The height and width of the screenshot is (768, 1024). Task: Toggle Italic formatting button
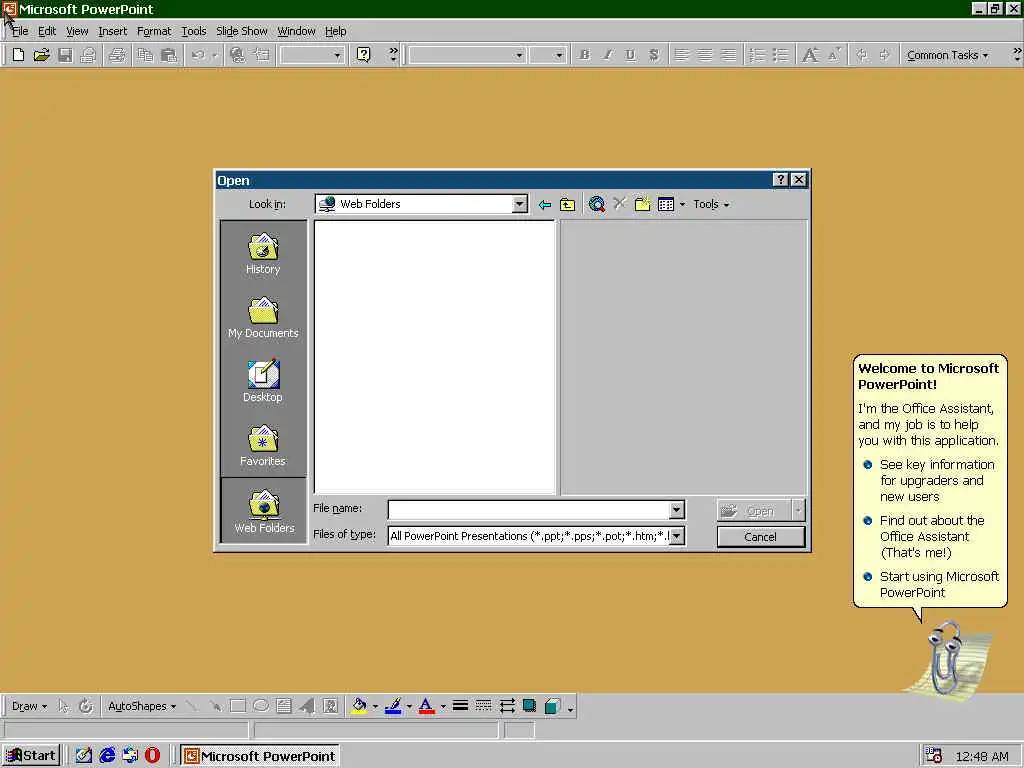pos(607,55)
